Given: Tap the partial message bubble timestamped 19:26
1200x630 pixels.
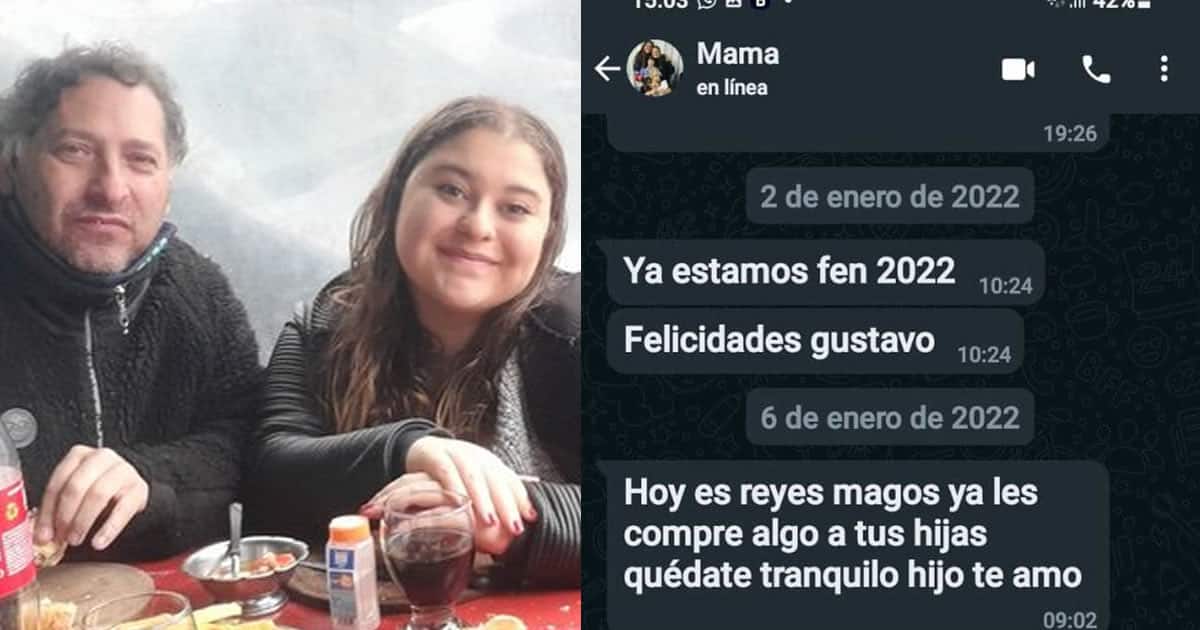Looking at the screenshot, I should tap(858, 132).
